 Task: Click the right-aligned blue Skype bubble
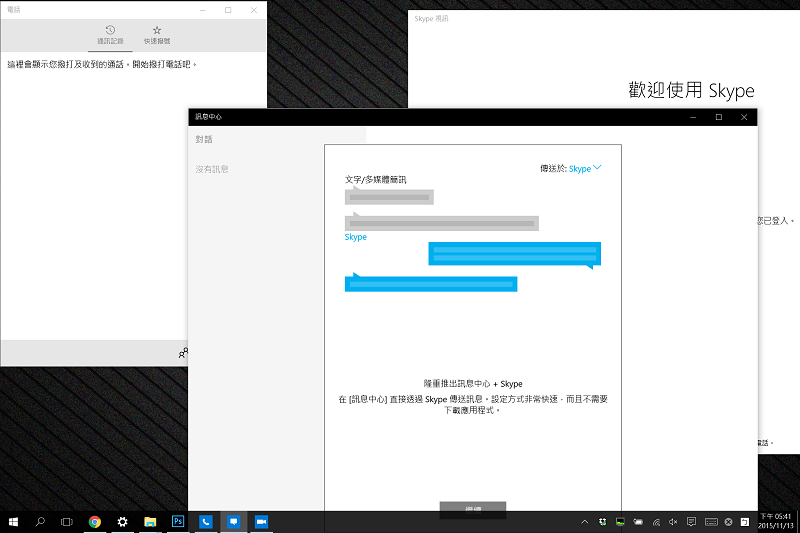click(x=515, y=254)
